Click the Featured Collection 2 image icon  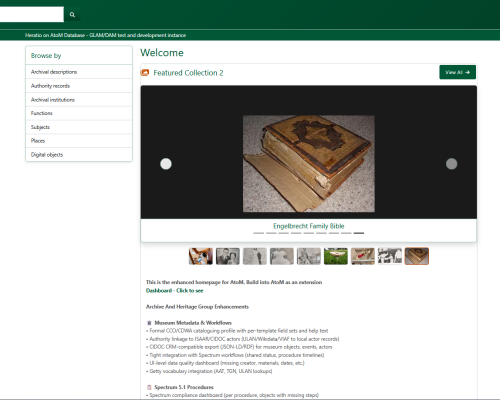(145, 73)
